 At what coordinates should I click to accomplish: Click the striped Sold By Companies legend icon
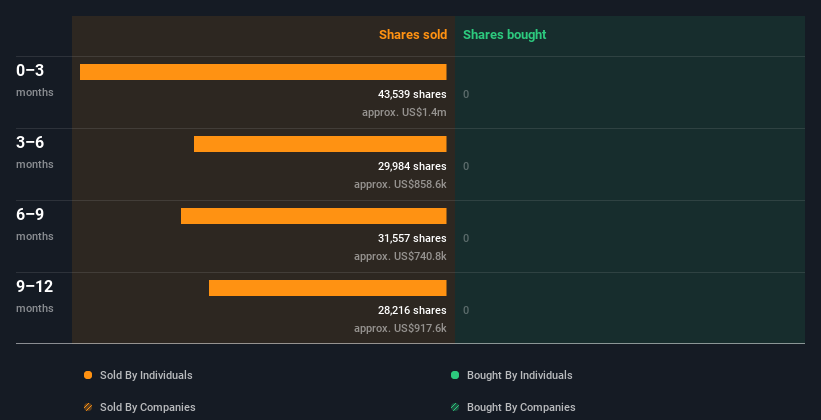(x=88, y=407)
